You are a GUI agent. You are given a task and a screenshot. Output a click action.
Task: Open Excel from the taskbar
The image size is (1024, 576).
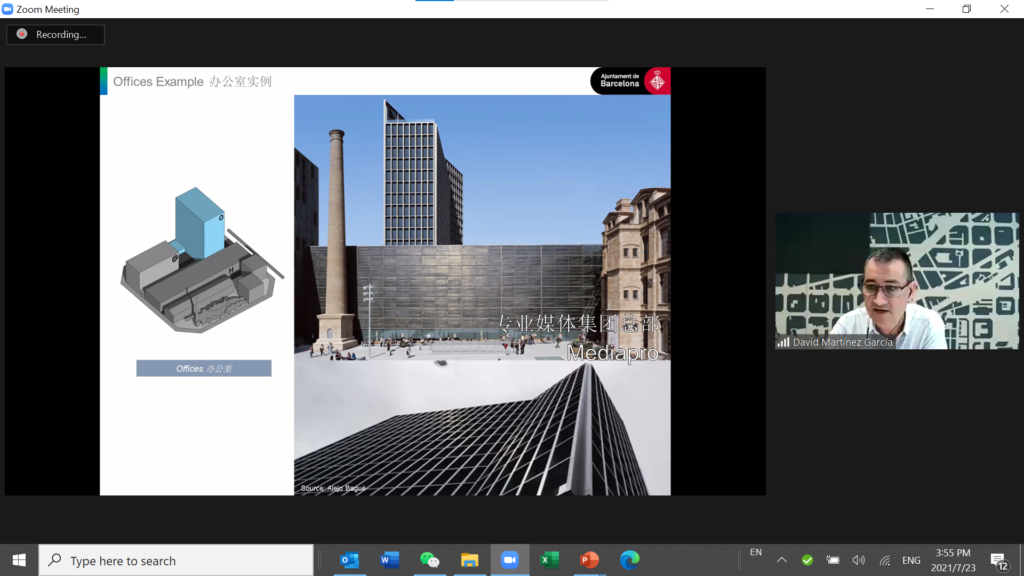(x=549, y=560)
